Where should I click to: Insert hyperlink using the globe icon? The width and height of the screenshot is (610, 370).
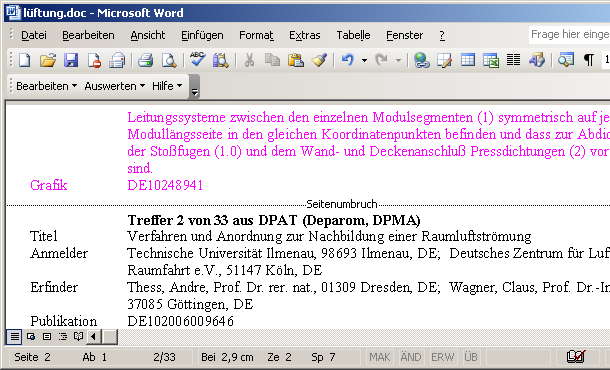422,60
